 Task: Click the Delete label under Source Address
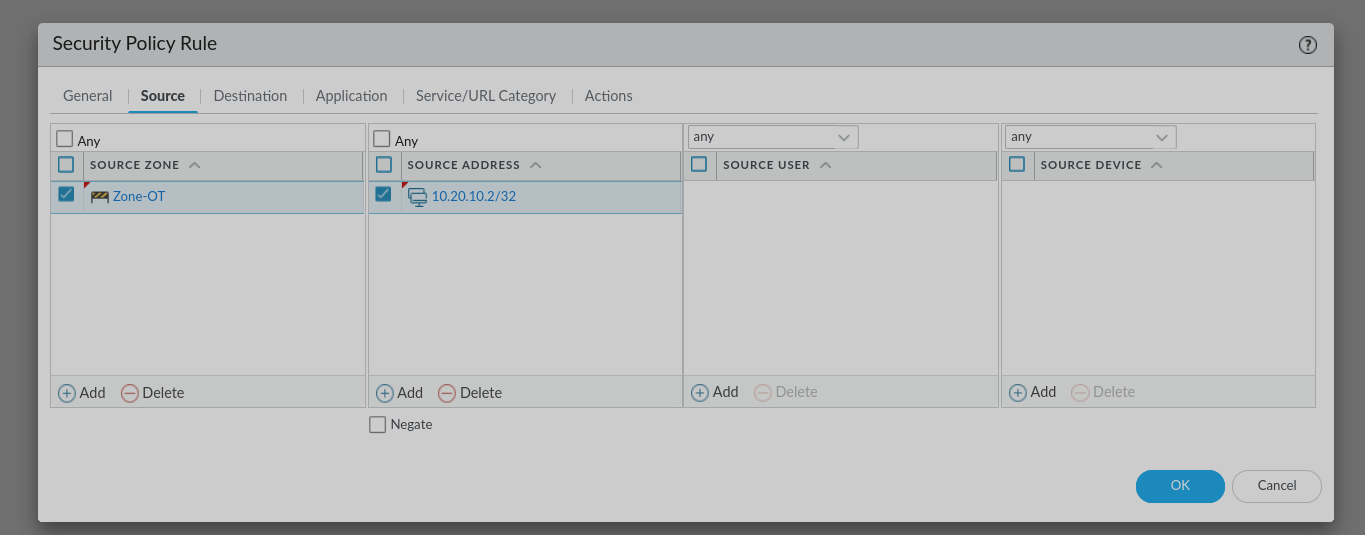(481, 393)
